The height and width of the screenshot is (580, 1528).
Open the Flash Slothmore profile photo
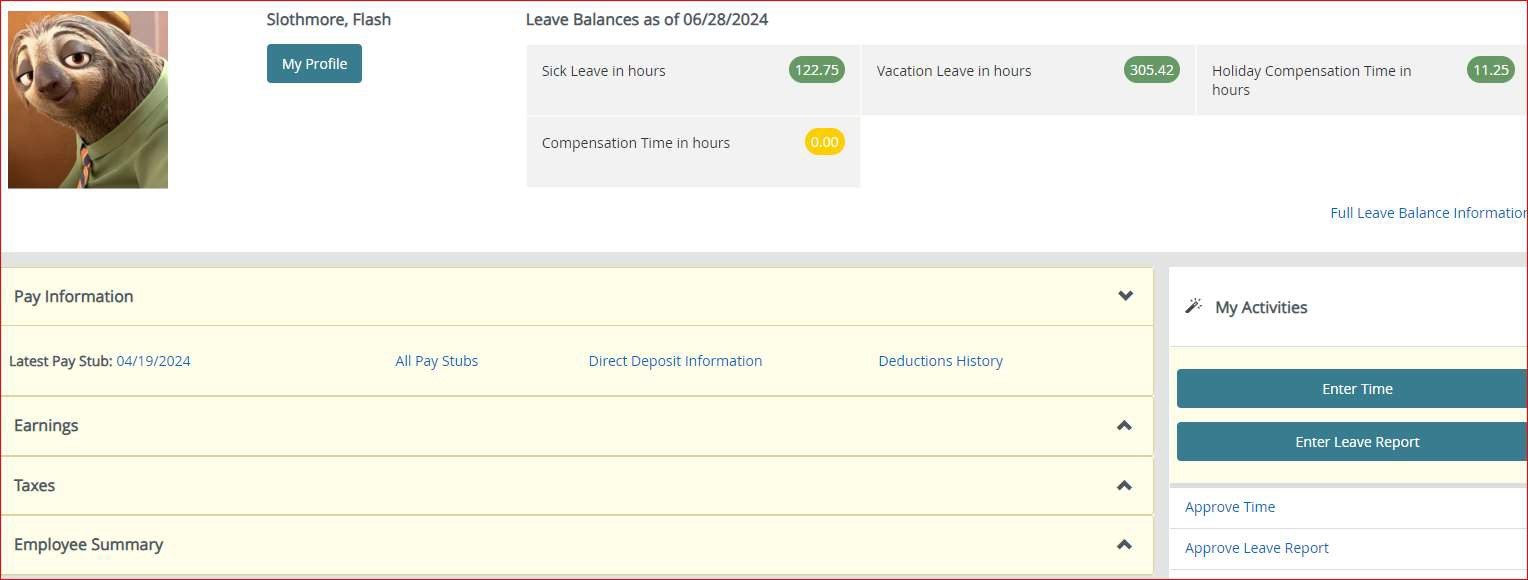click(x=88, y=99)
